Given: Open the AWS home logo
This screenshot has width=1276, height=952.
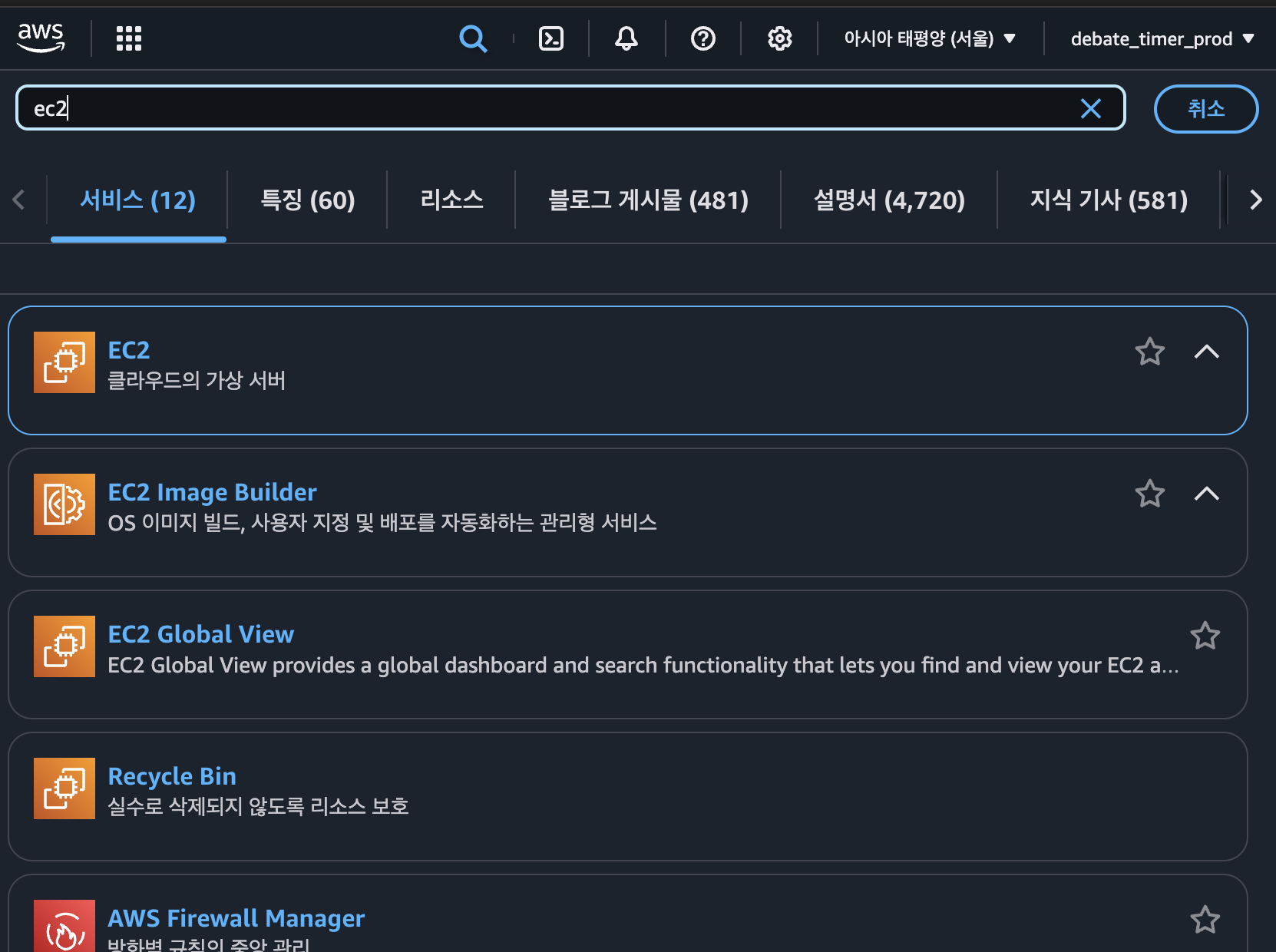Looking at the screenshot, I should pyautogui.click(x=41, y=38).
